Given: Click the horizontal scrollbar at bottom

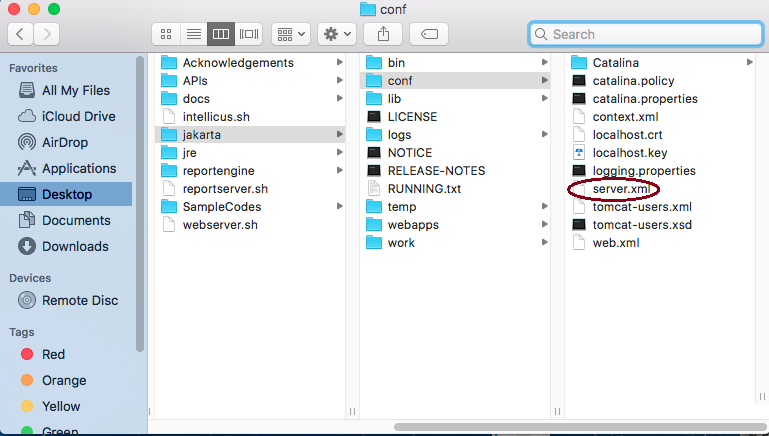Looking at the screenshot, I should (x=580, y=427).
